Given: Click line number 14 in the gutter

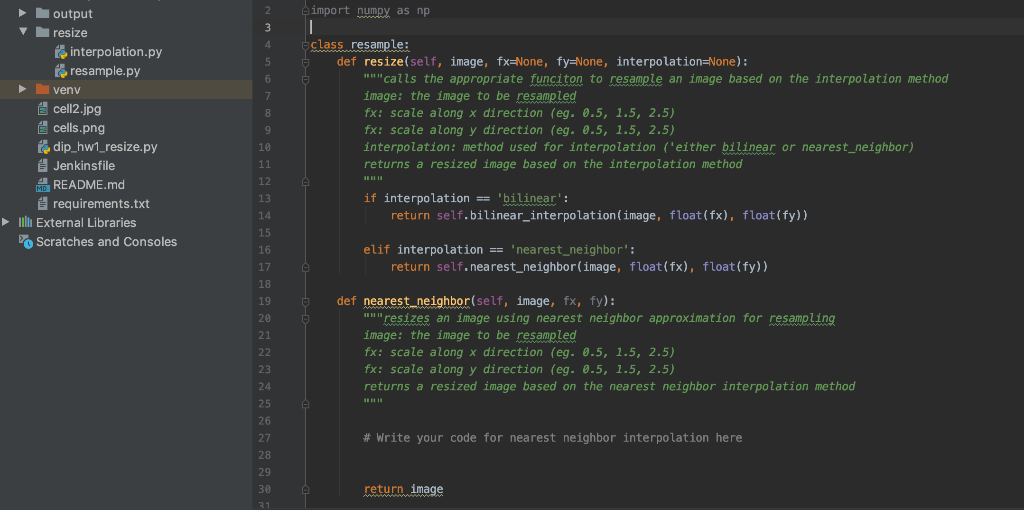Looking at the screenshot, I should (x=264, y=215).
